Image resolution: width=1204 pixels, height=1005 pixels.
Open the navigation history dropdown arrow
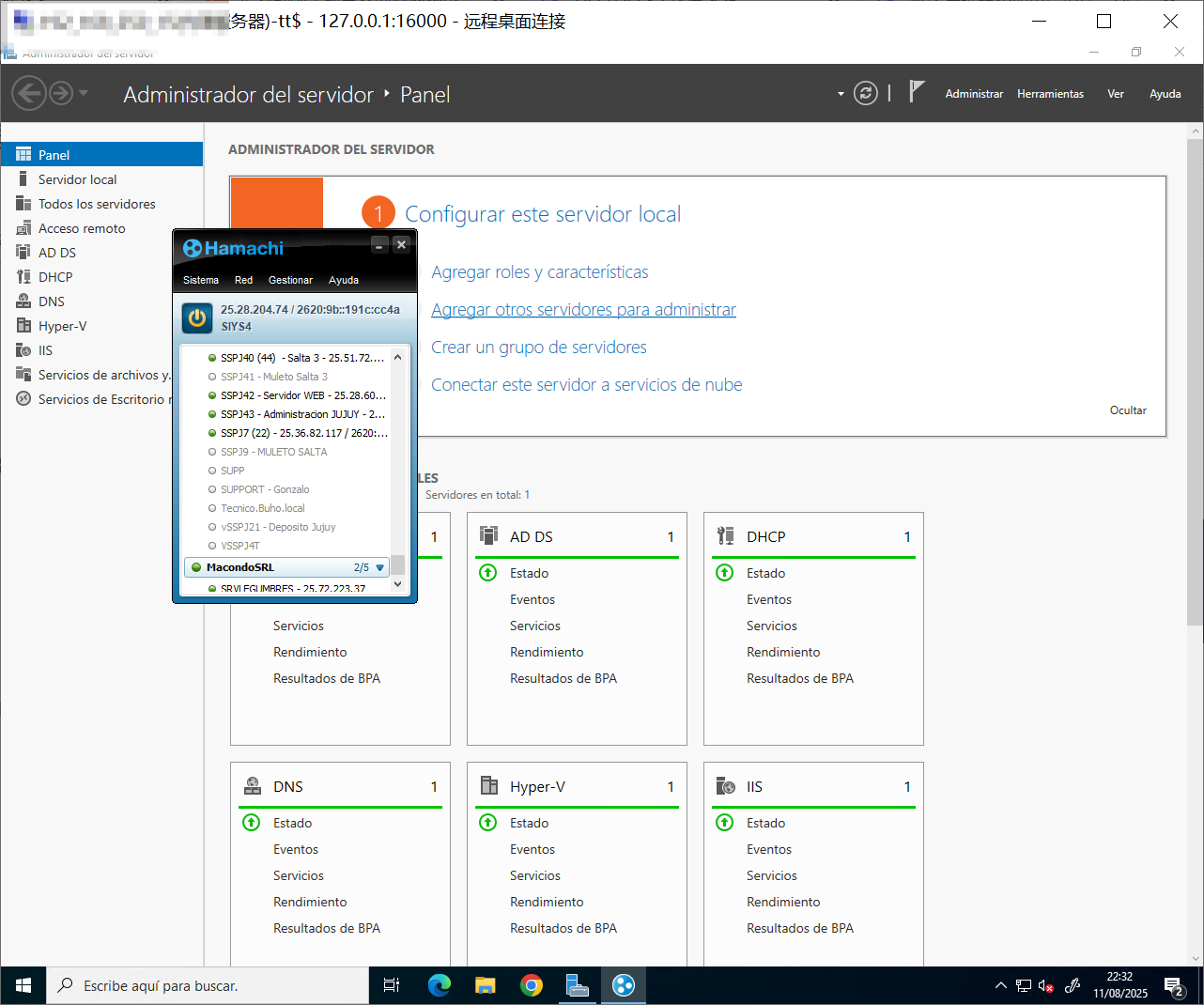pos(84,93)
